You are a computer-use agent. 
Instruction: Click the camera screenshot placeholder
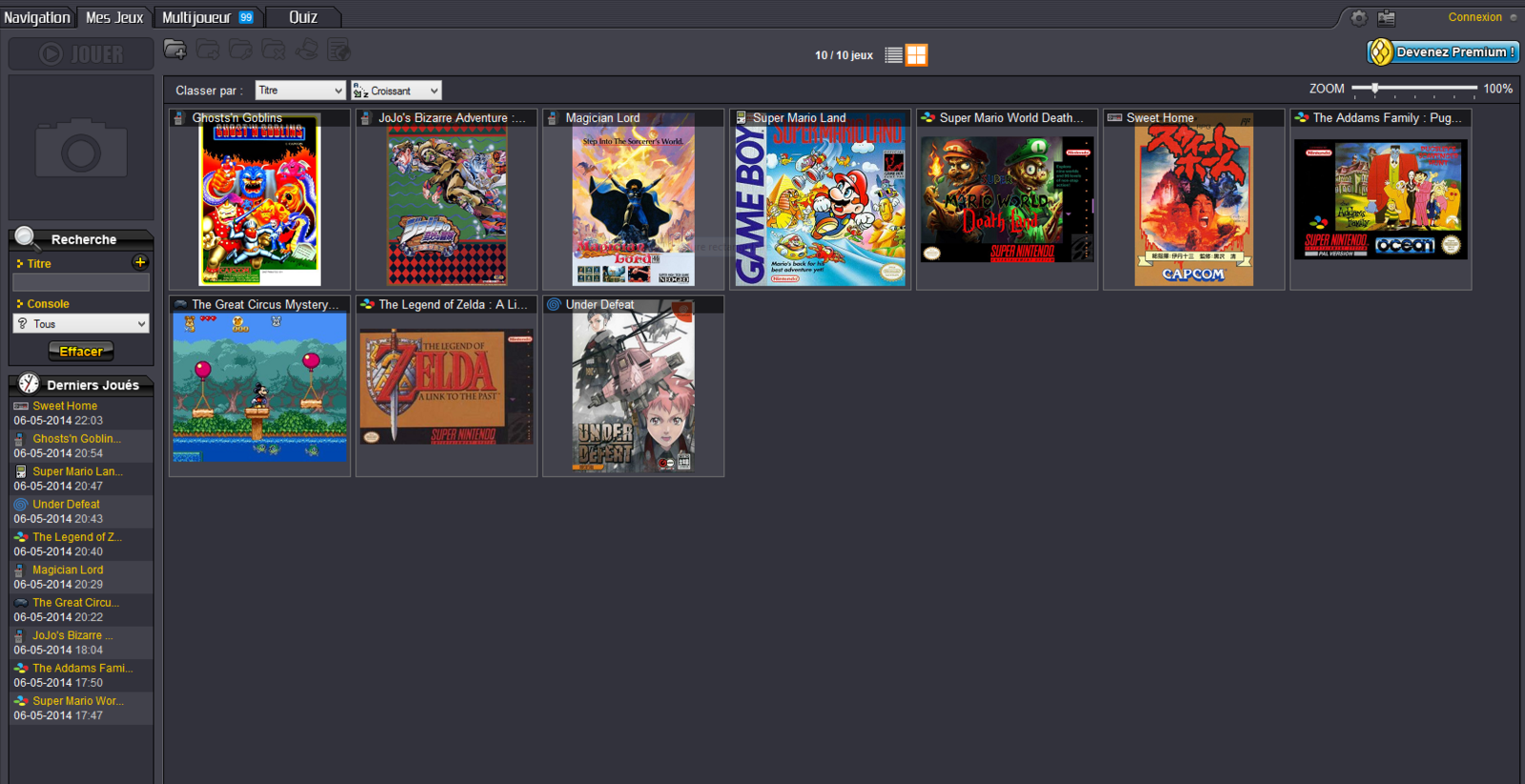pos(81,148)
